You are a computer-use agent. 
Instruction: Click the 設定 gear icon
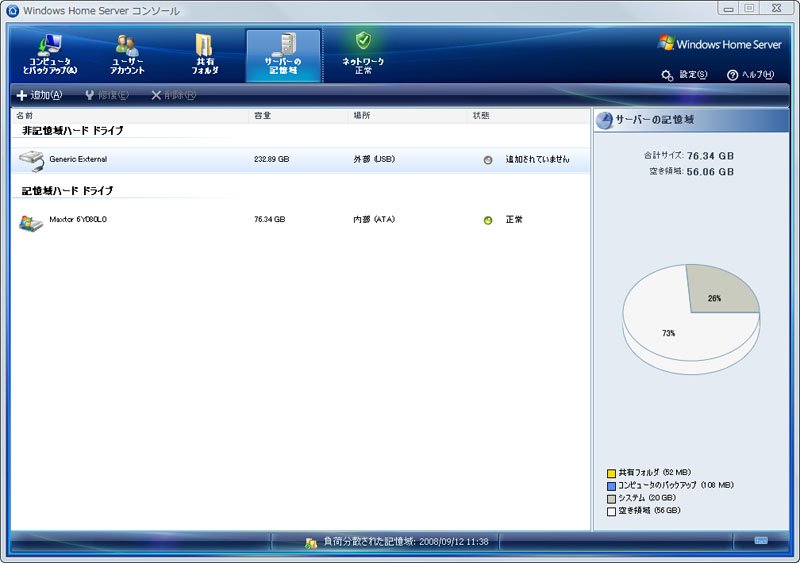[x=667, y=75]
